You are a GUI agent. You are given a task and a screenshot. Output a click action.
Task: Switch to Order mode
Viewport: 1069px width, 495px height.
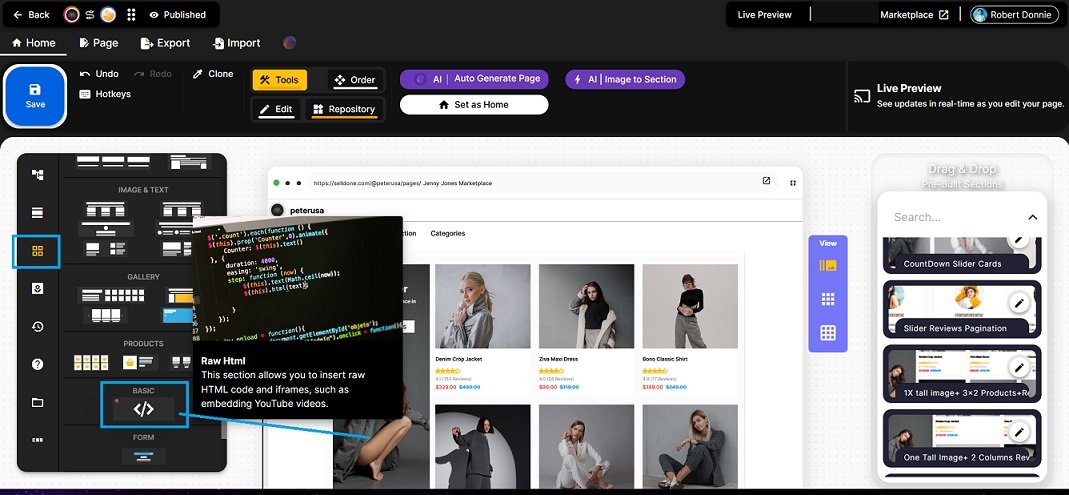point(355,80)
